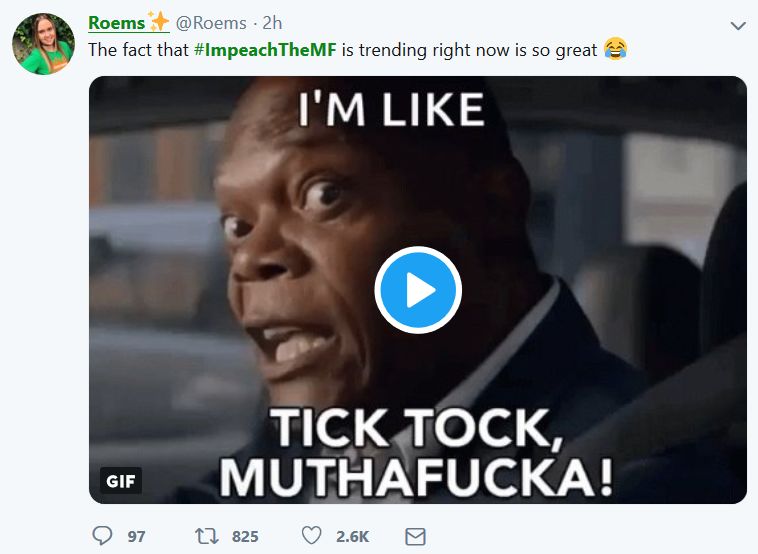The image size is (758, 554).
Task: Click the @Roems handle
Action: tap(211, 23)
